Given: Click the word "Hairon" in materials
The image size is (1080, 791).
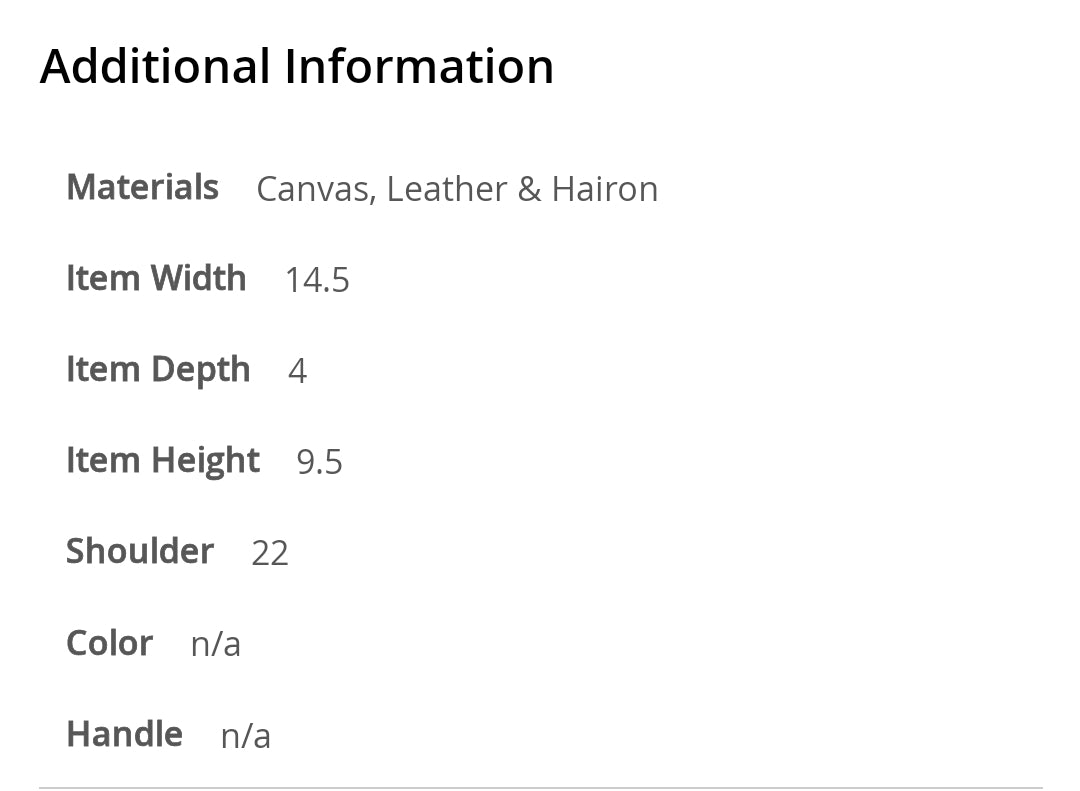Looking at the screenshot, I should click(x=605, y=190).
